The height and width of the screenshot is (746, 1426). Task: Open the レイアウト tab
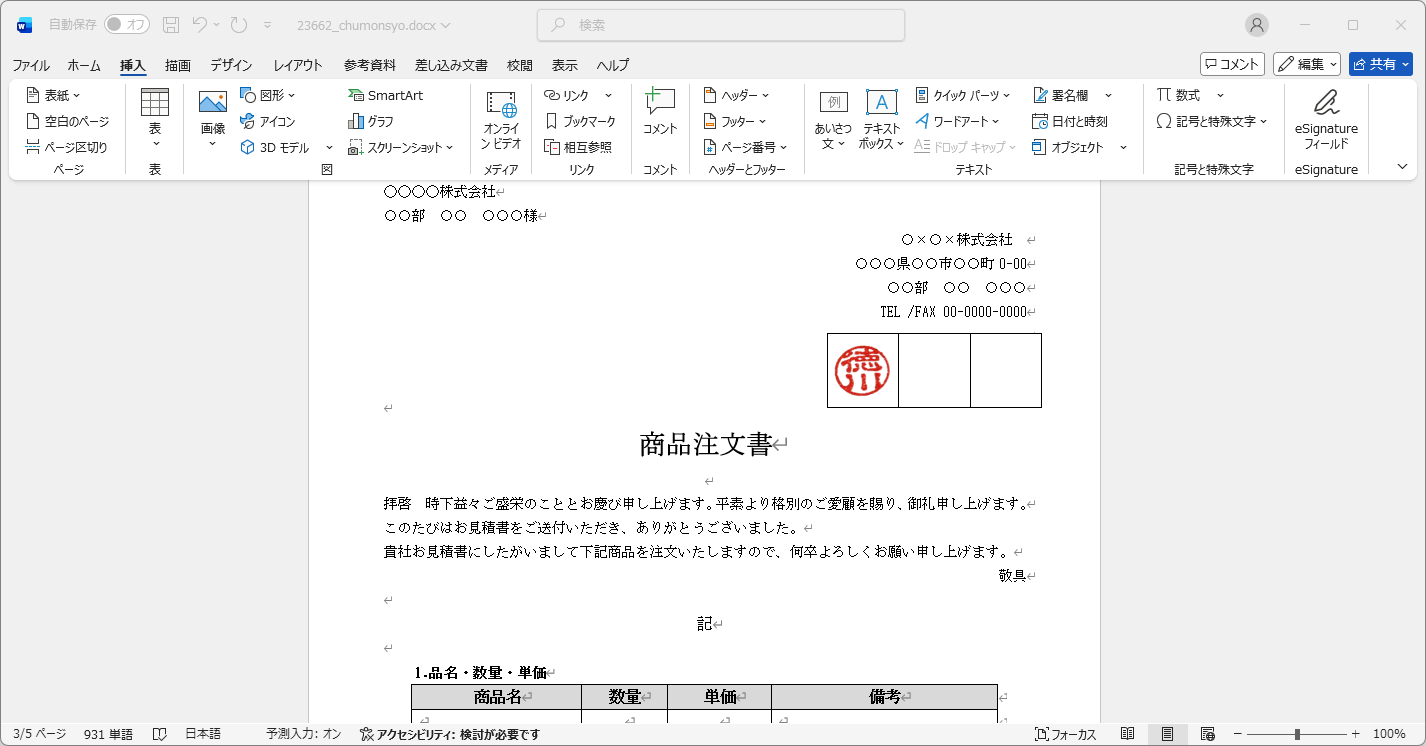[298, 65]
